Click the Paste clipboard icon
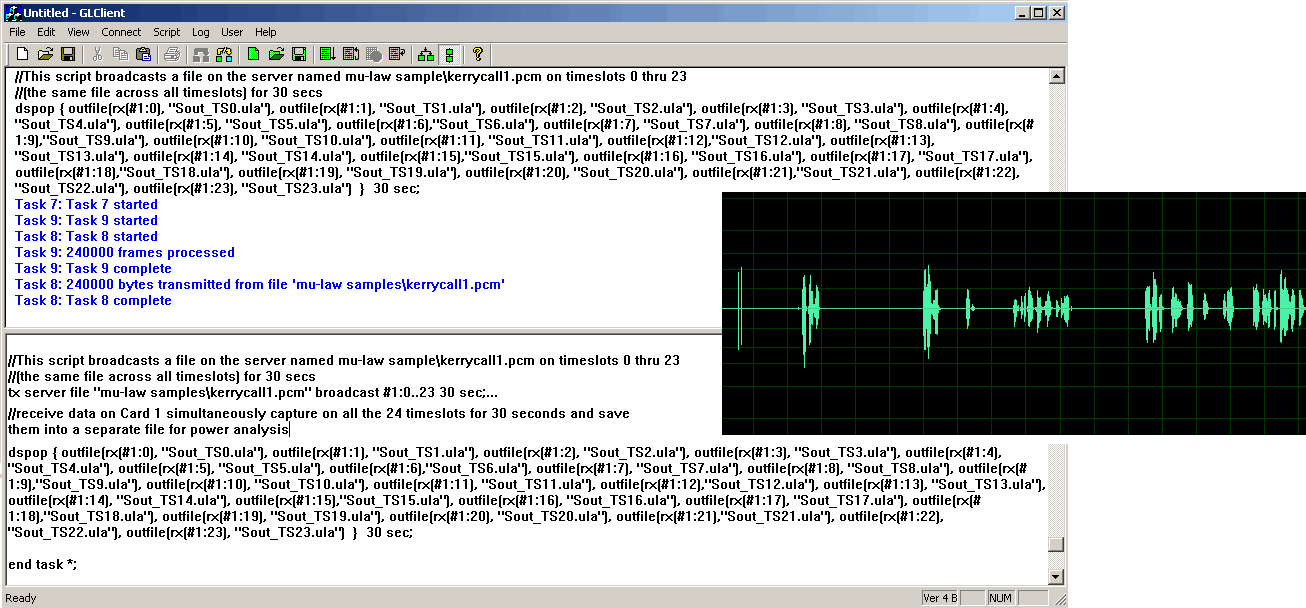Image resolution: width=1306 pixels, height=608 pixels. tap(144, 53)
